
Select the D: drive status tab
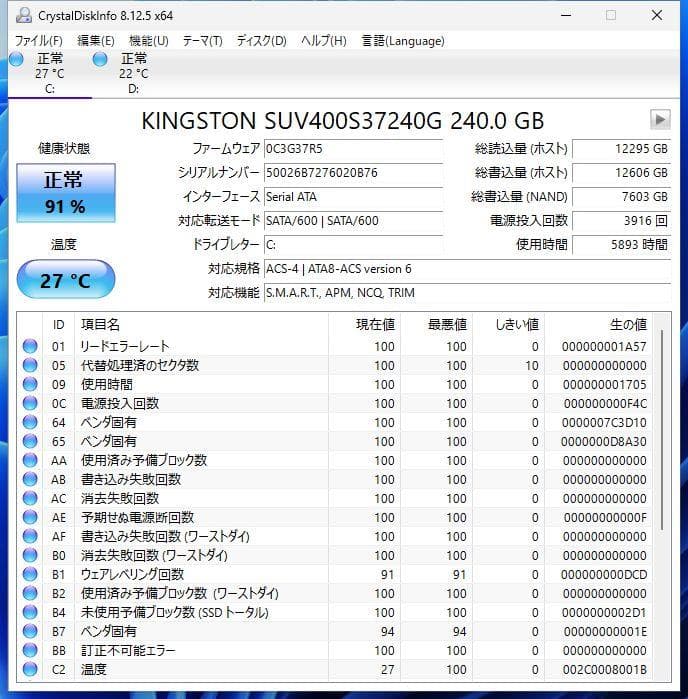(133, 73)
